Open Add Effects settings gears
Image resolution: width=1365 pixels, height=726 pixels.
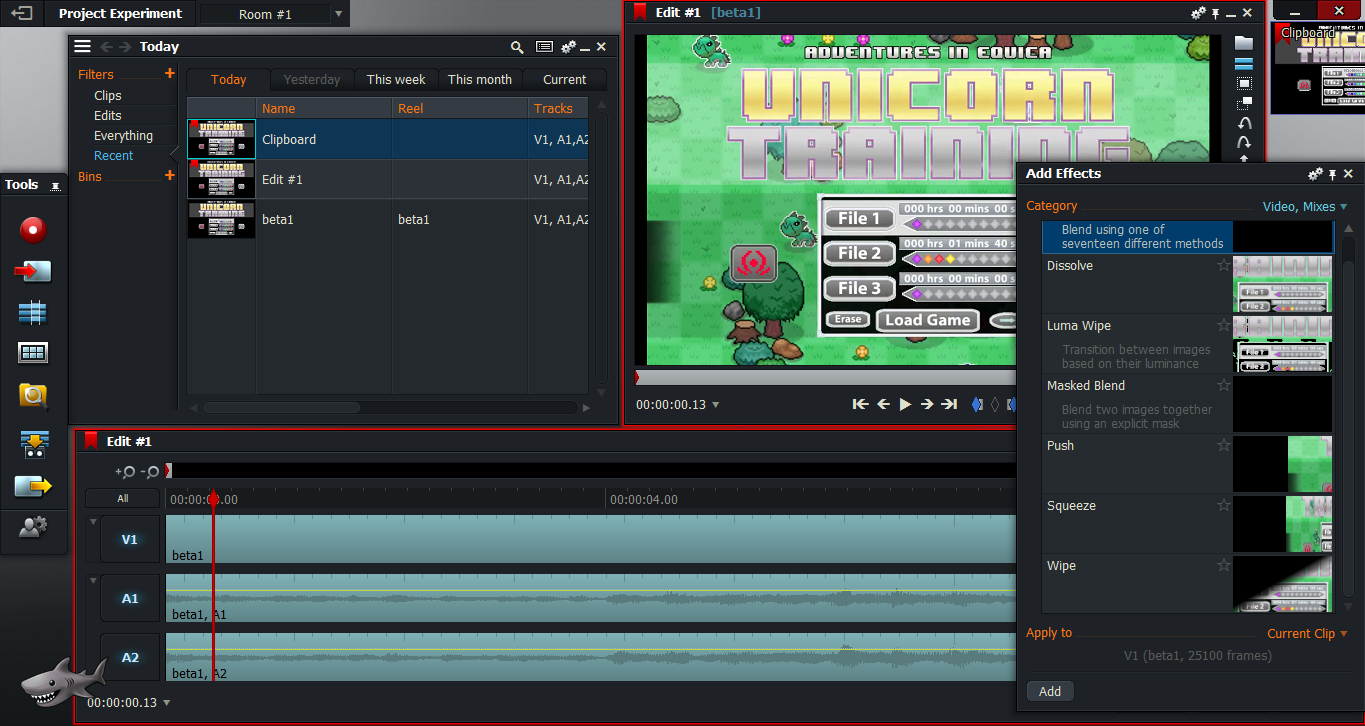point(1315,174)
